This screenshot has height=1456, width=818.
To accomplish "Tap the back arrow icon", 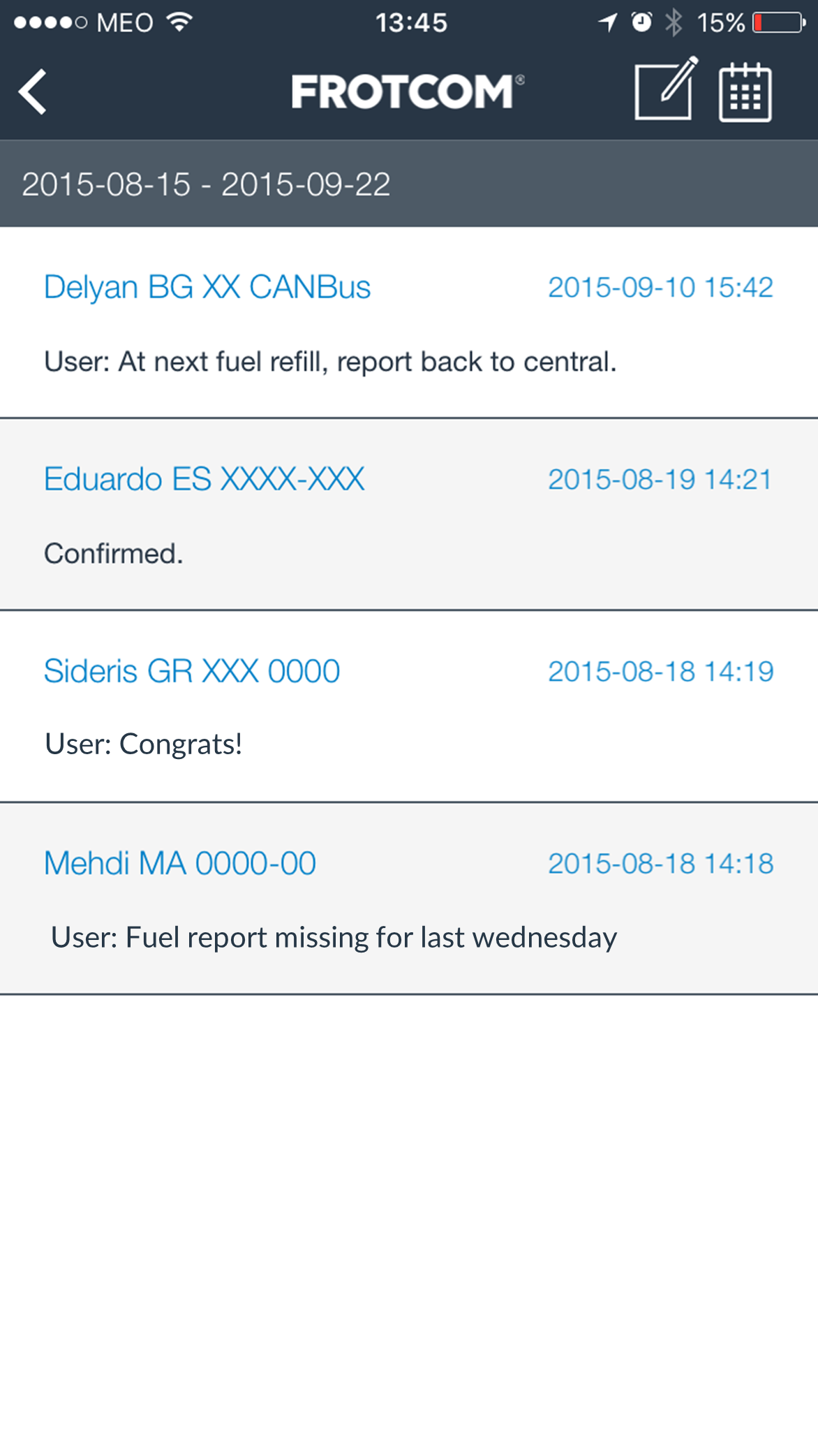I will [33, 91].
